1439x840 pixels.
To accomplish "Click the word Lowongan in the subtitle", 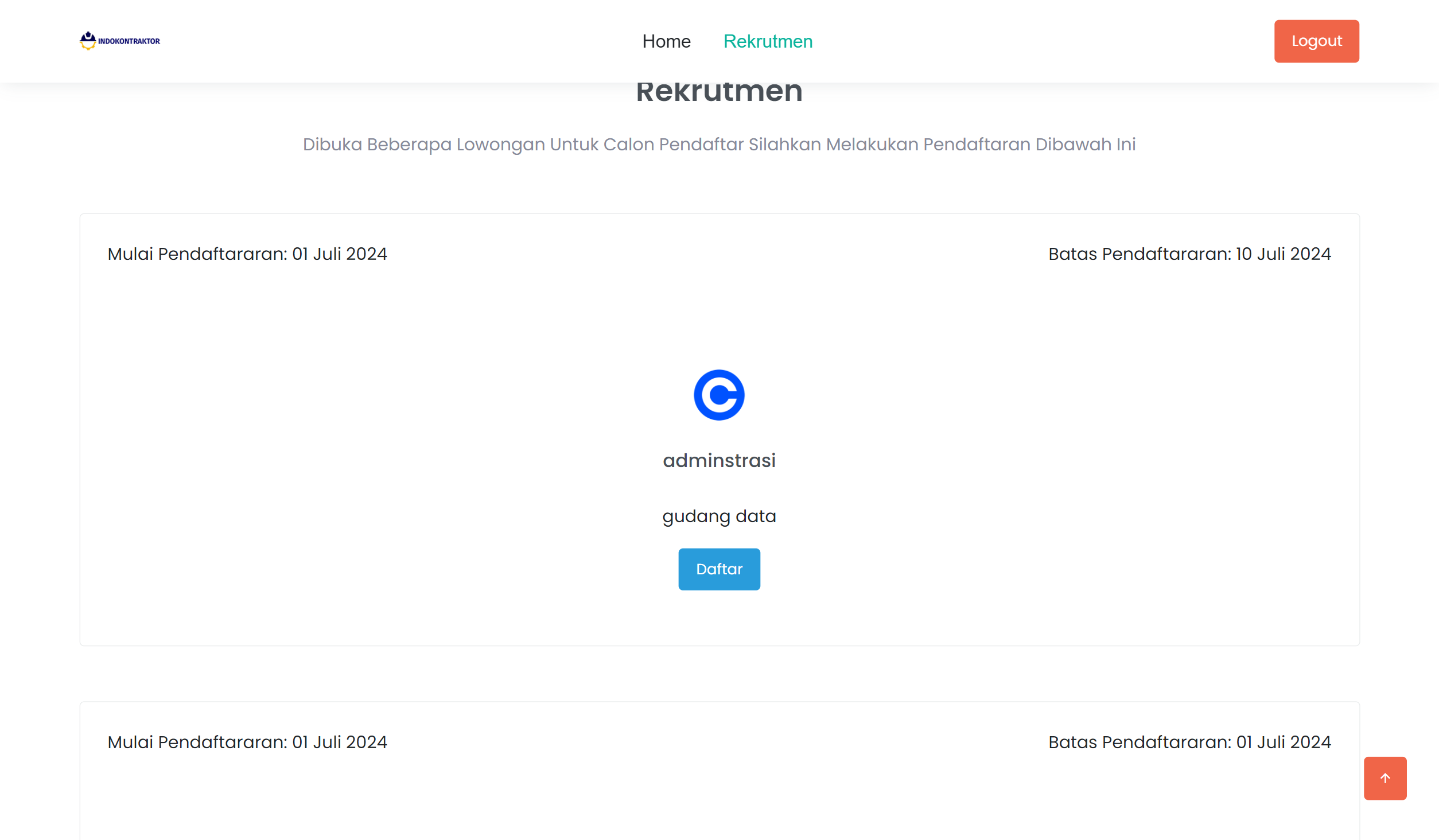I will 500,144.
